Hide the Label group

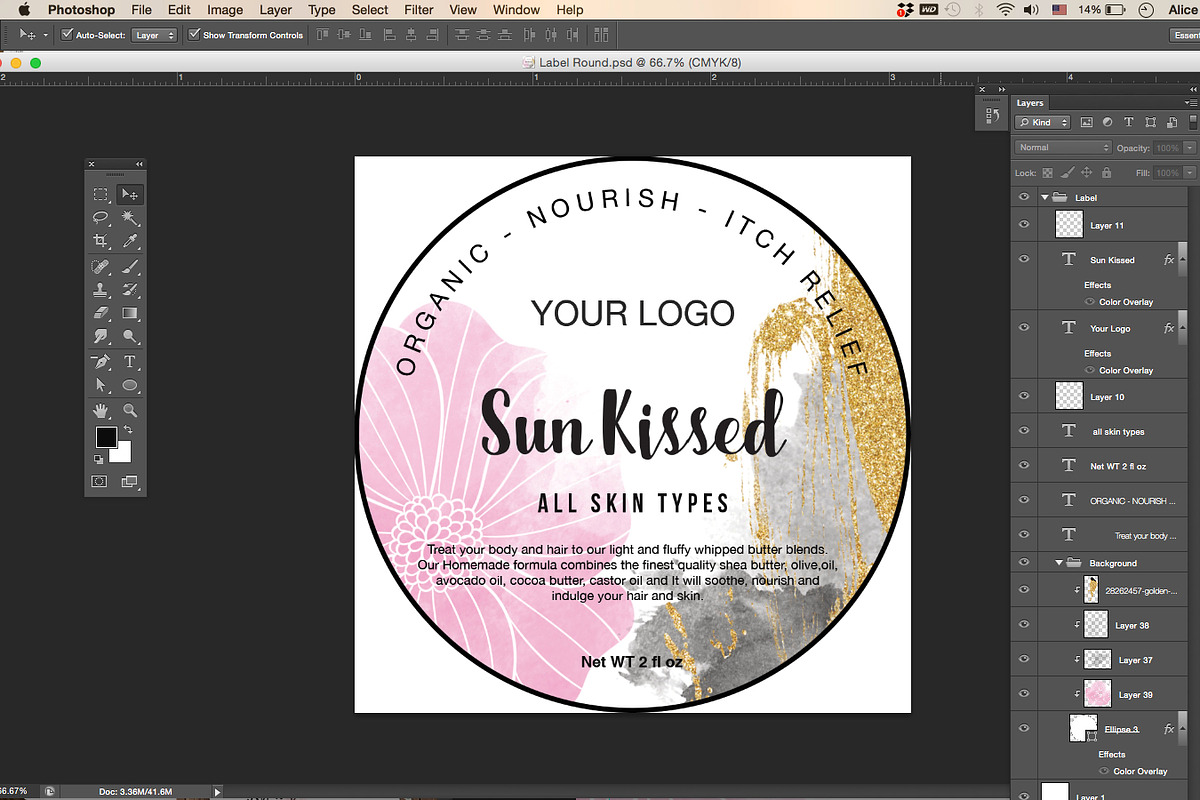[1023, 197]
